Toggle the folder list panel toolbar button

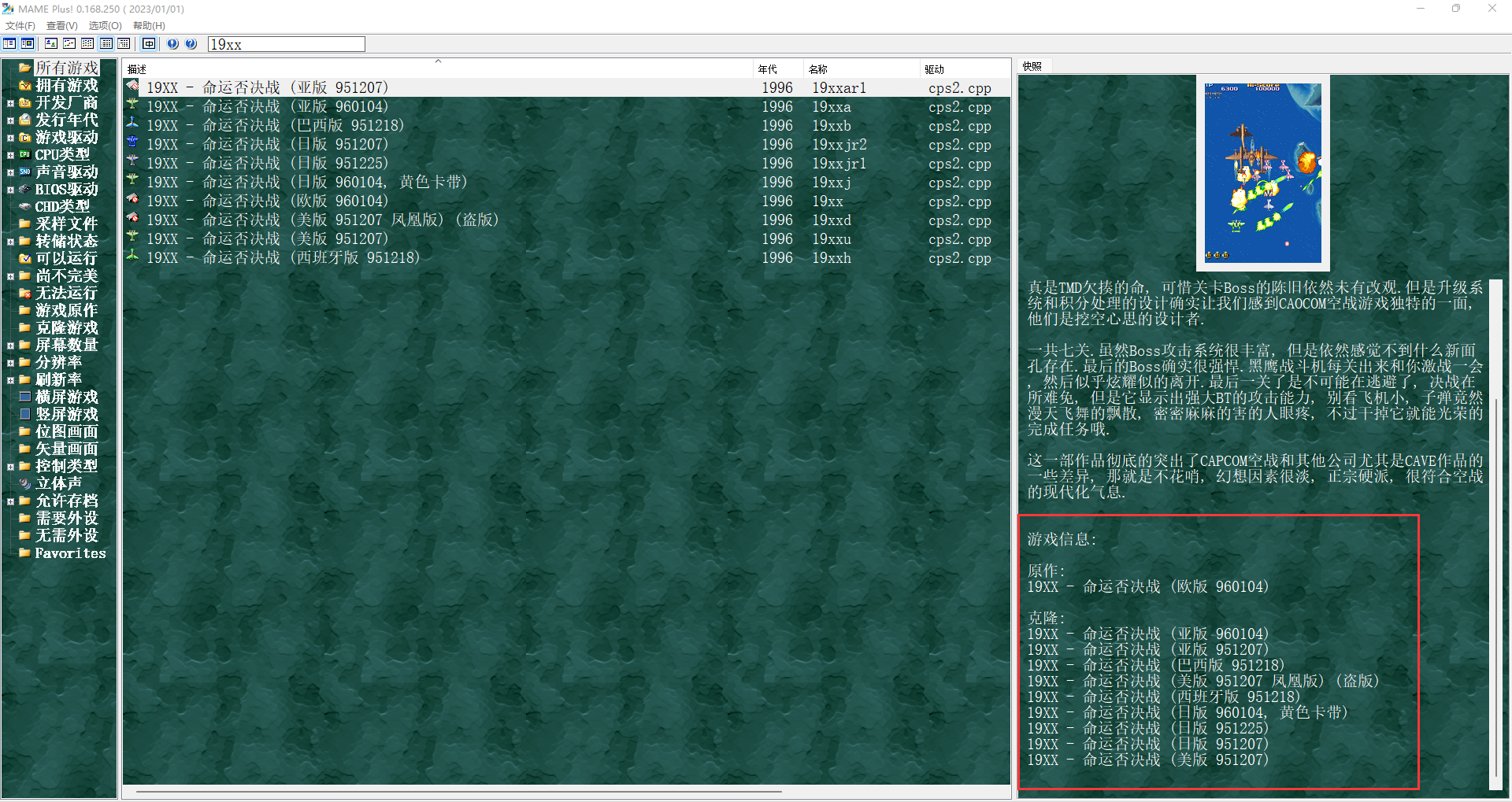point(9,44)
